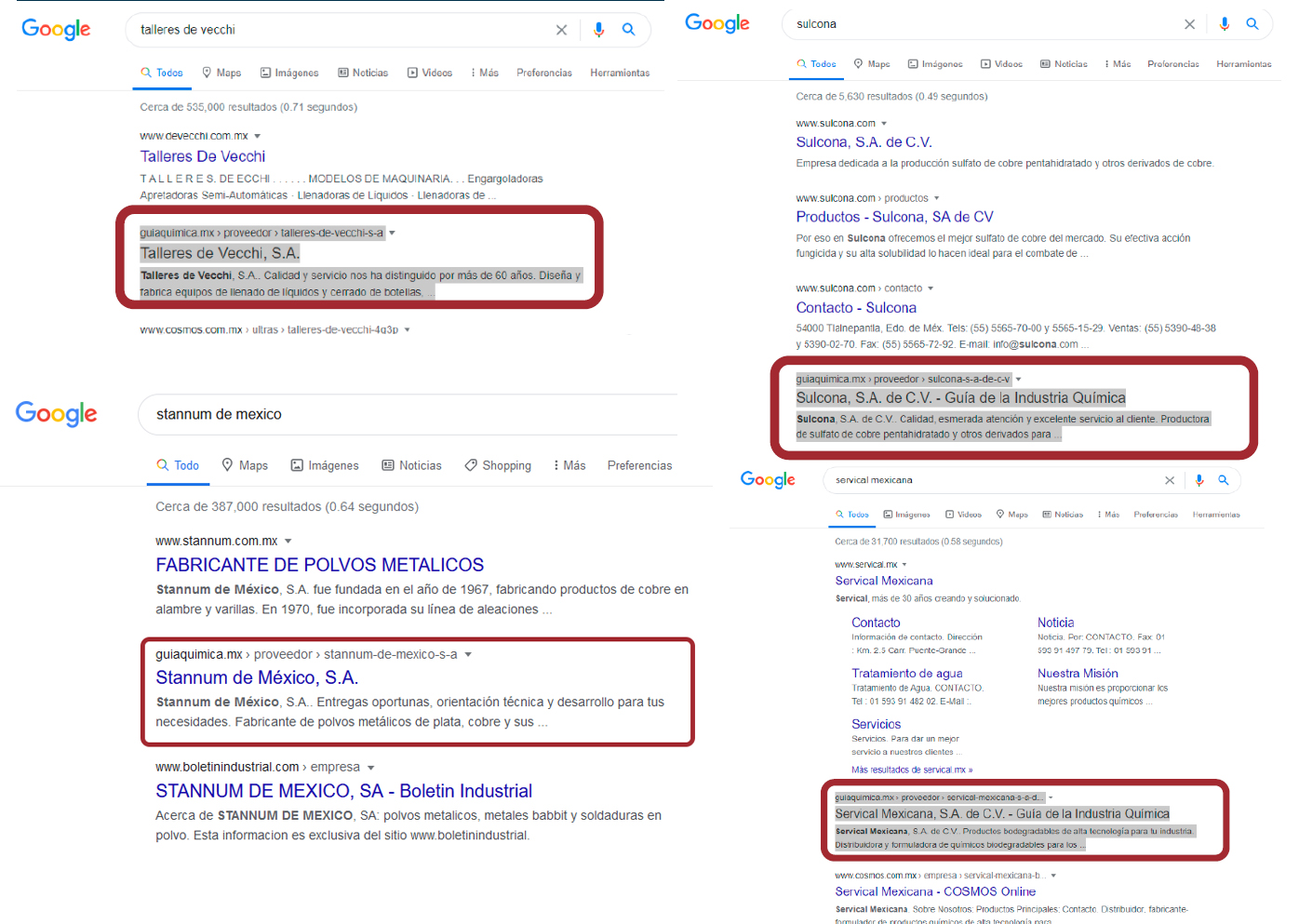This screenshot has height=924, width=1299.
Task: Open "FABRICANTE DE POLVOS METALICOS" result
Action: click(320, 565)
